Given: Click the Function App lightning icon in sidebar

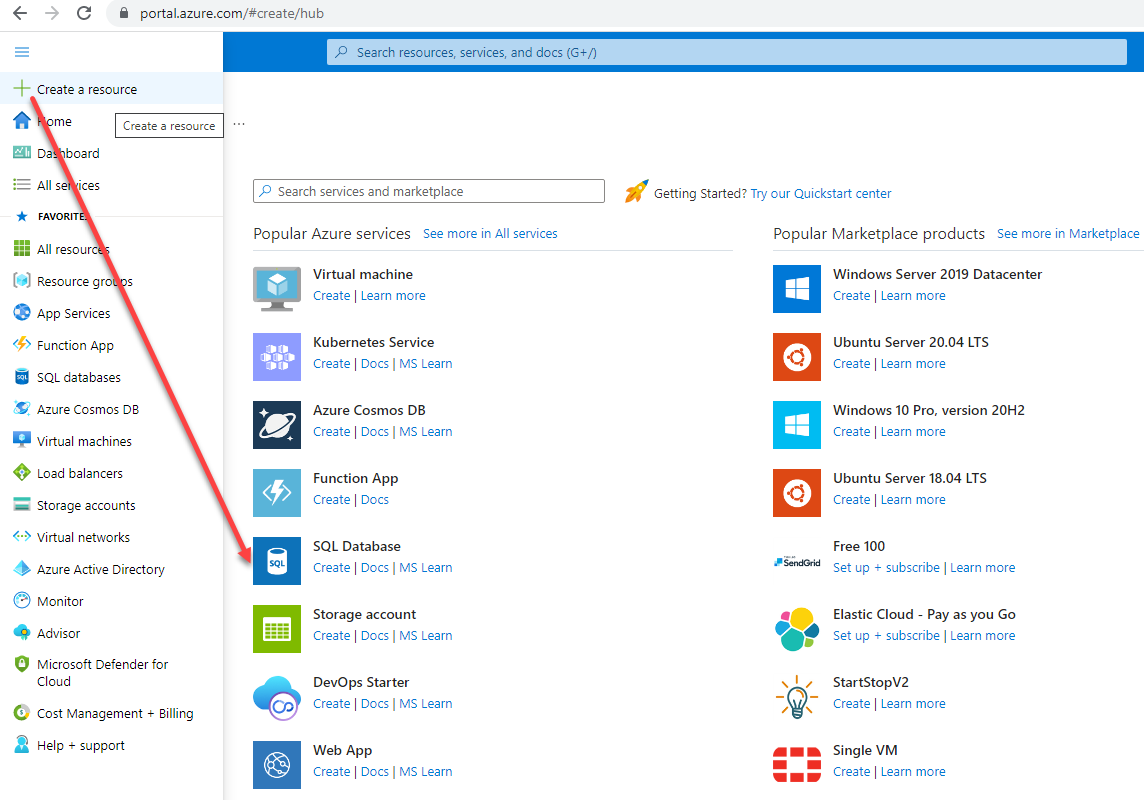Looking at the screenshot, I should coord(22,344).
